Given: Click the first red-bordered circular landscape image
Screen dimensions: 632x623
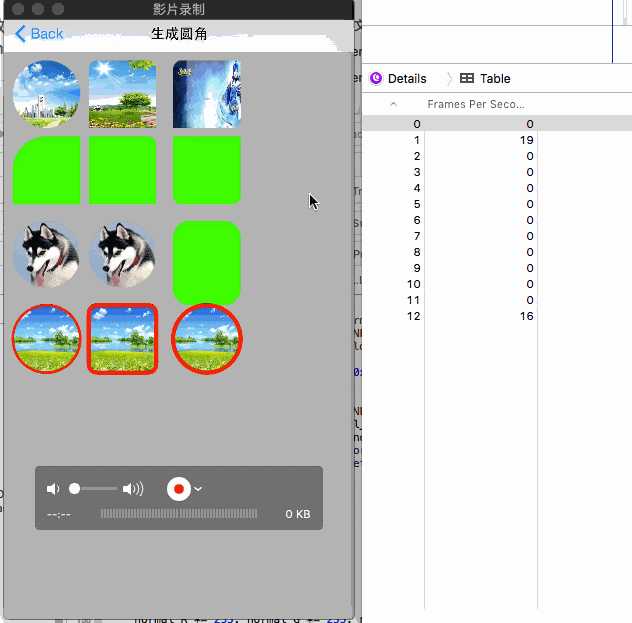Looking at the screenshot, I should click(x=46, y=339).
